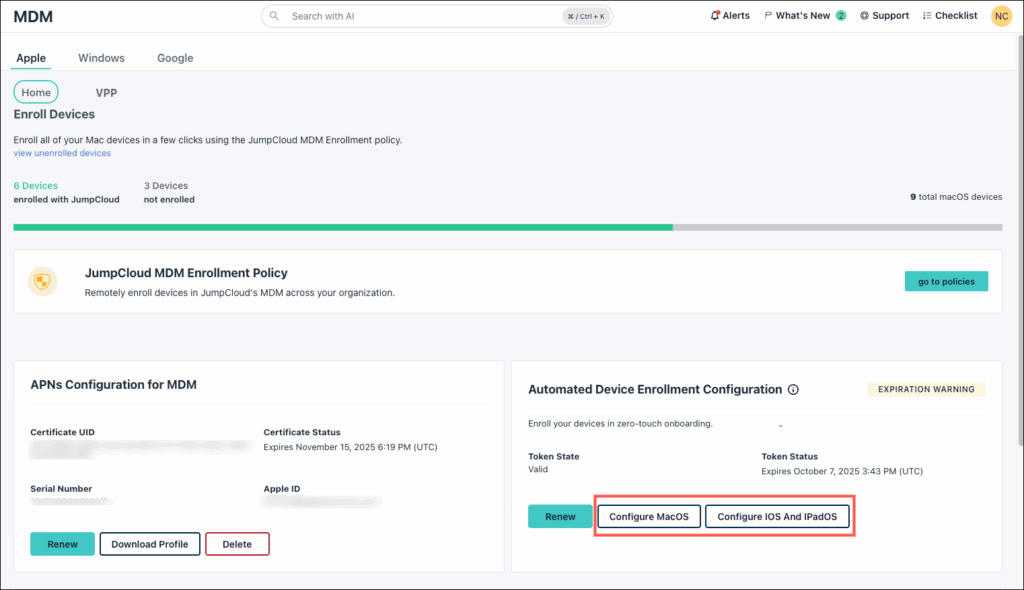
Task: Click the Checklist label
Action: pyautogui.click(x=956, y=16)
